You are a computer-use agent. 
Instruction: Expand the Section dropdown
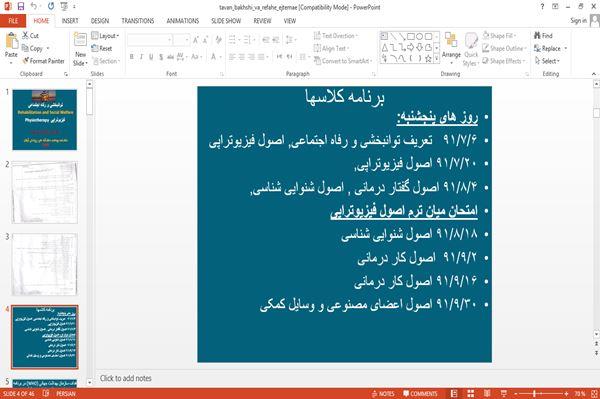point(106,61)
